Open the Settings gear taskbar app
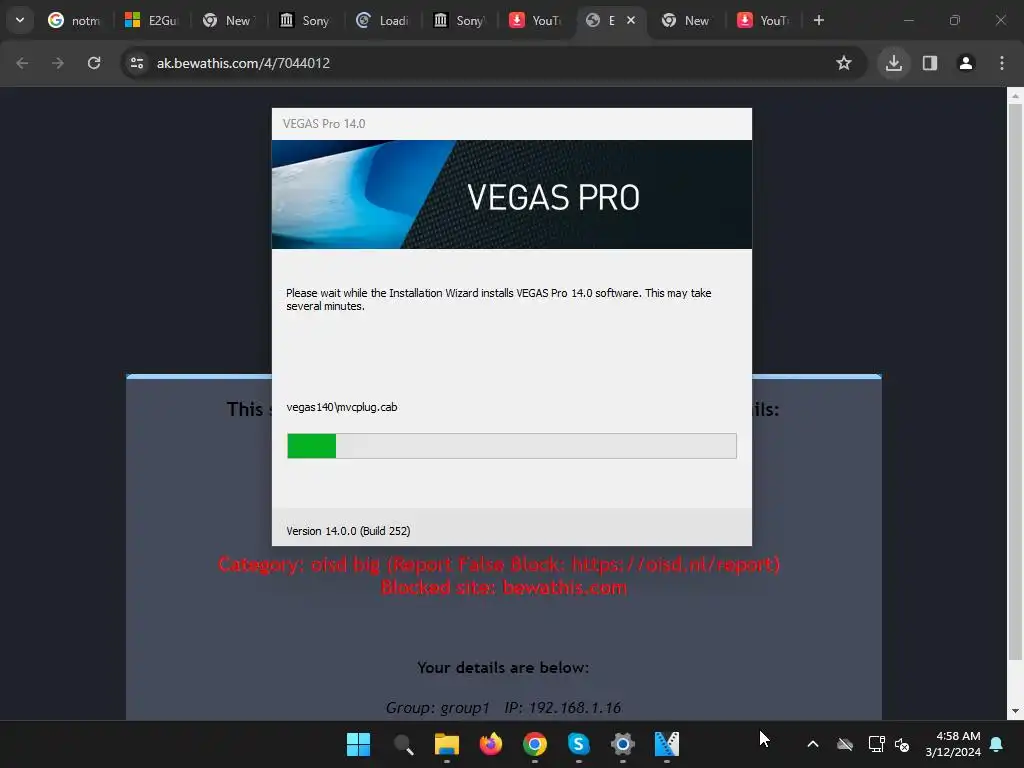The height and width of the screenshot is (768, 1024). click(622, 744)
